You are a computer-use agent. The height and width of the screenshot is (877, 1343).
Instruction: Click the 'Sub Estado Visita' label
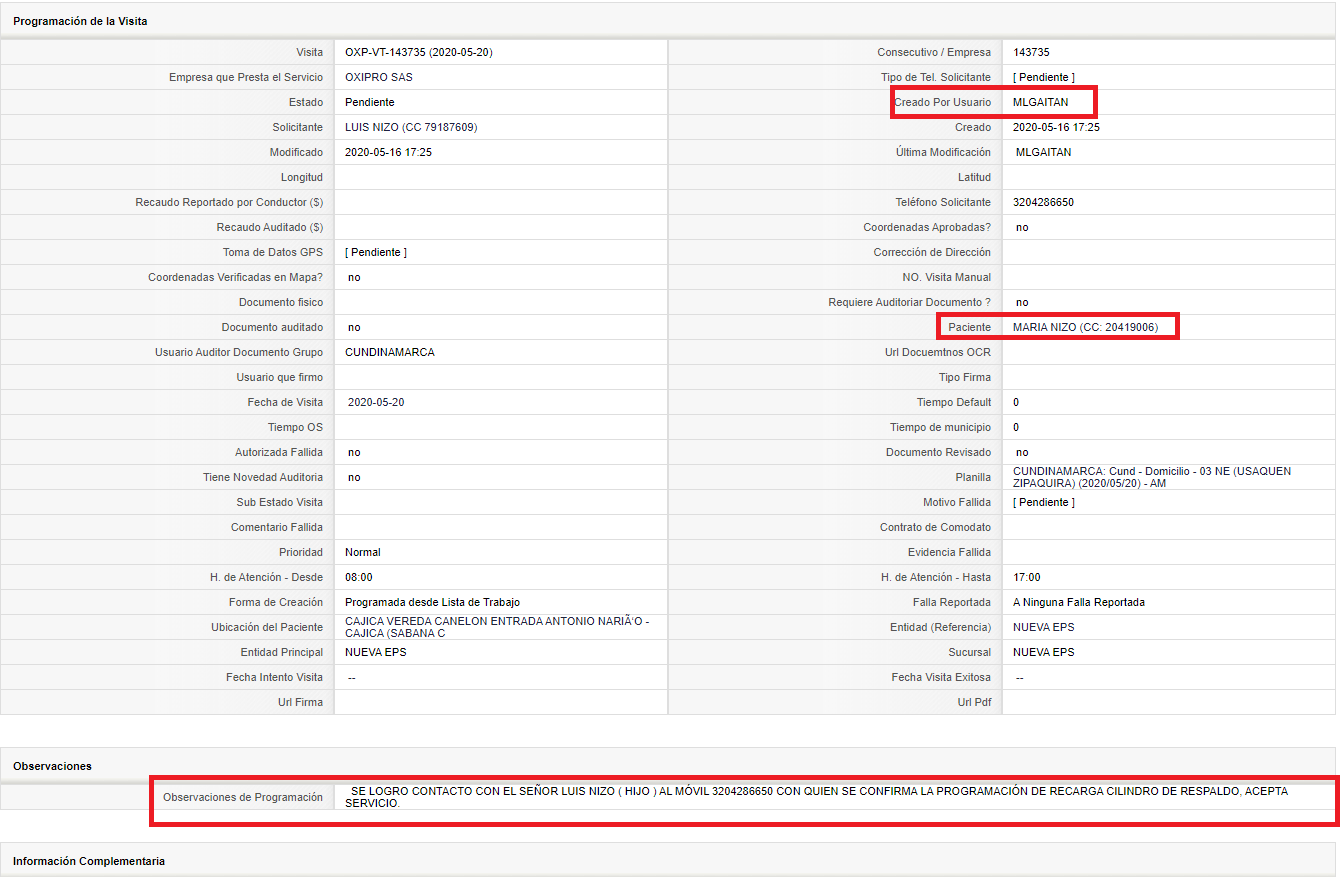[x=279, y=502]
